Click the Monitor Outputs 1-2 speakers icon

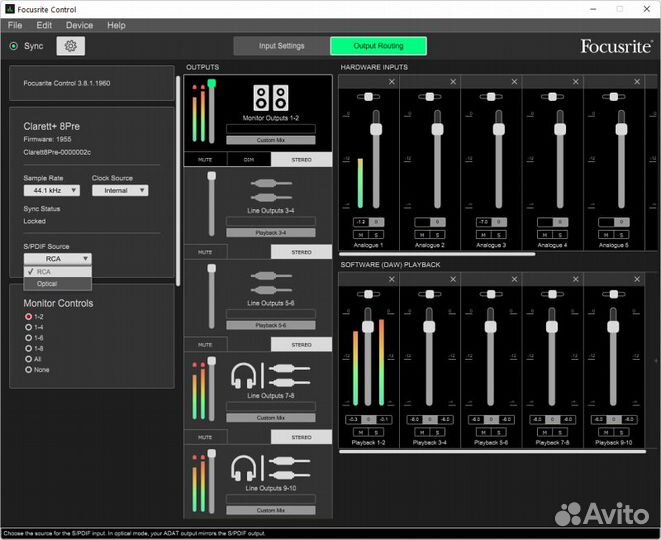[271, 98]
